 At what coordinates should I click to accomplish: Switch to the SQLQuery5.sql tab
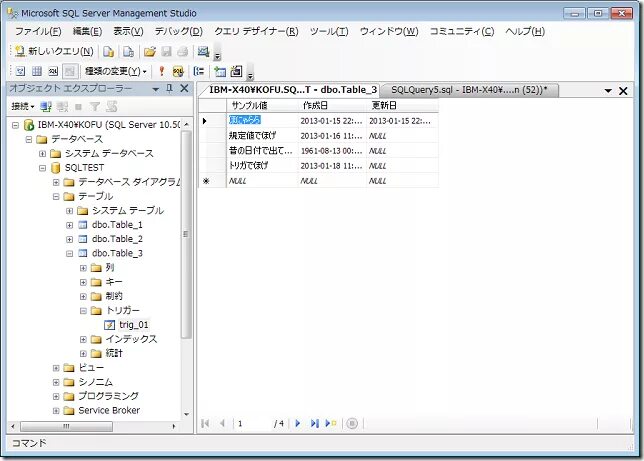coord(469,90)
